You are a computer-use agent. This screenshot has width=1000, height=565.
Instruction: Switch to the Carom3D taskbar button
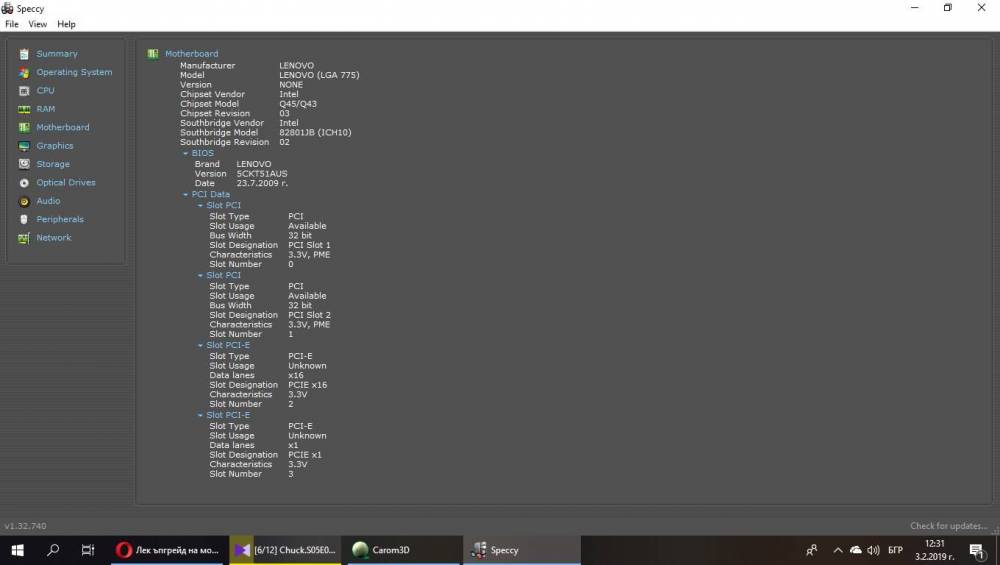point(403,550)
